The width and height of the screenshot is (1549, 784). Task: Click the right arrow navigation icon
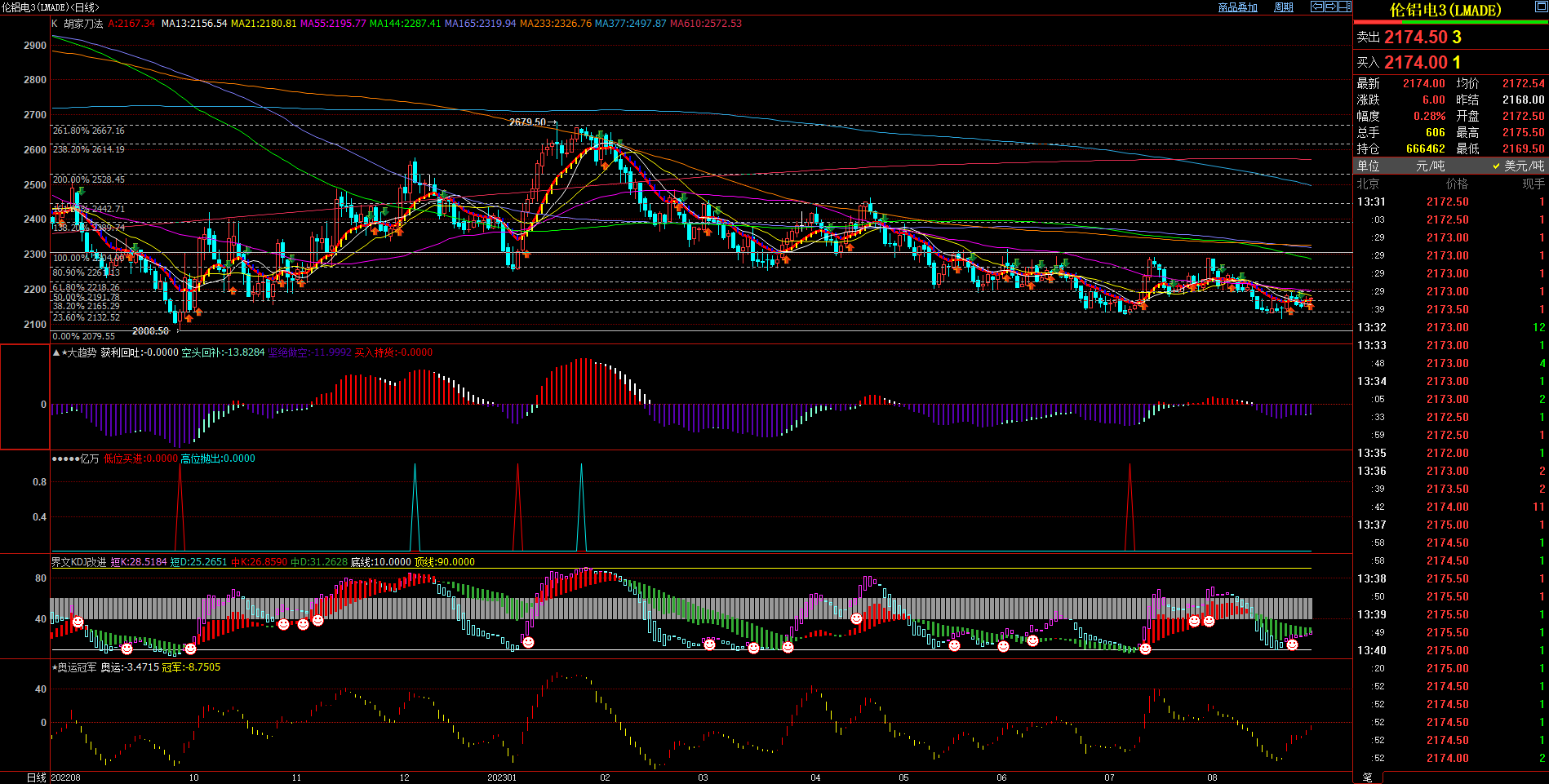[x=1330, y=7]
